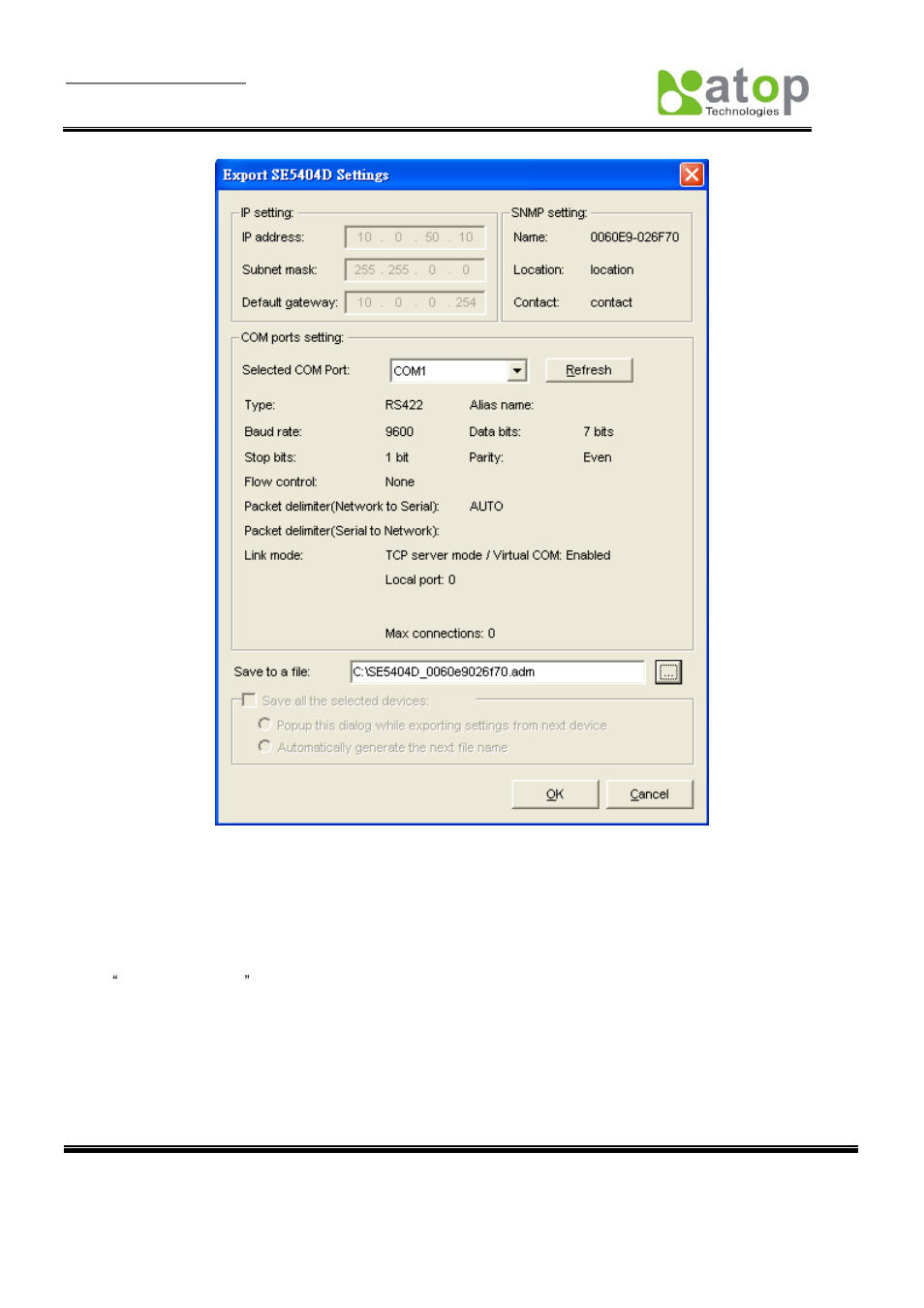The height and width of the screenshot is (1308, 924).
Task: Click the Type value RS422
Action: (404, 405)
